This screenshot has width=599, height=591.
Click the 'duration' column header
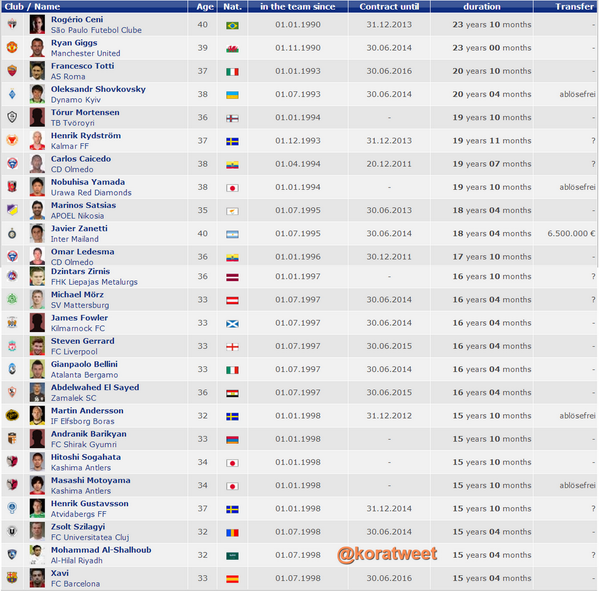click(x=482, y=6)
